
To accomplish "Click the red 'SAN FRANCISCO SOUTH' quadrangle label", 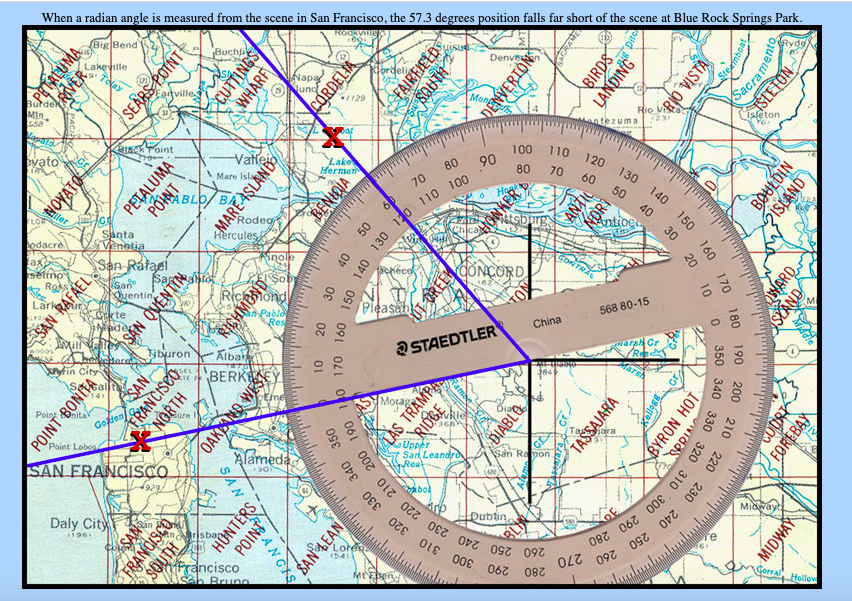I will click(152, 547).
